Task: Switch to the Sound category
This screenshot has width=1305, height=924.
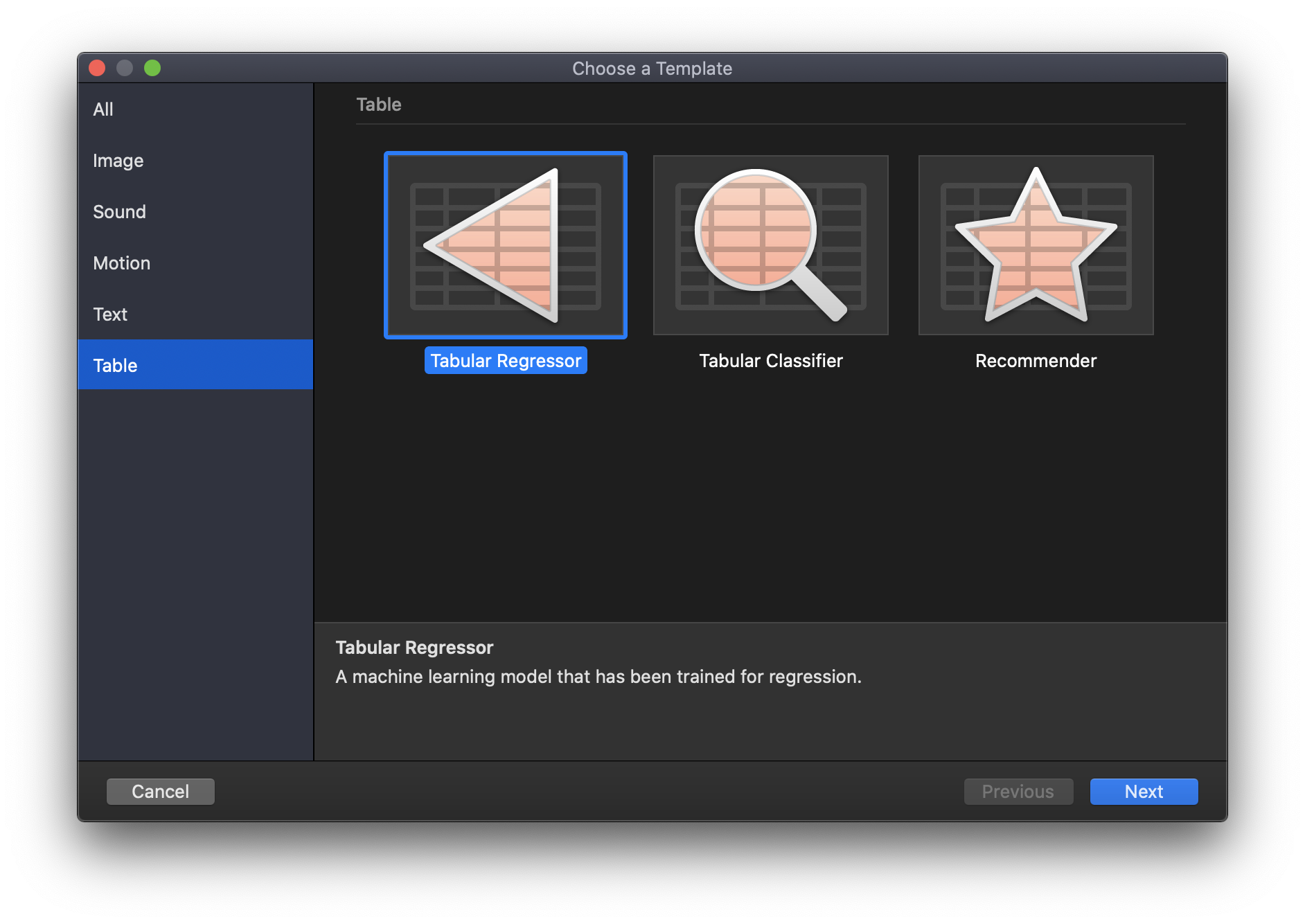Action: 195,212
